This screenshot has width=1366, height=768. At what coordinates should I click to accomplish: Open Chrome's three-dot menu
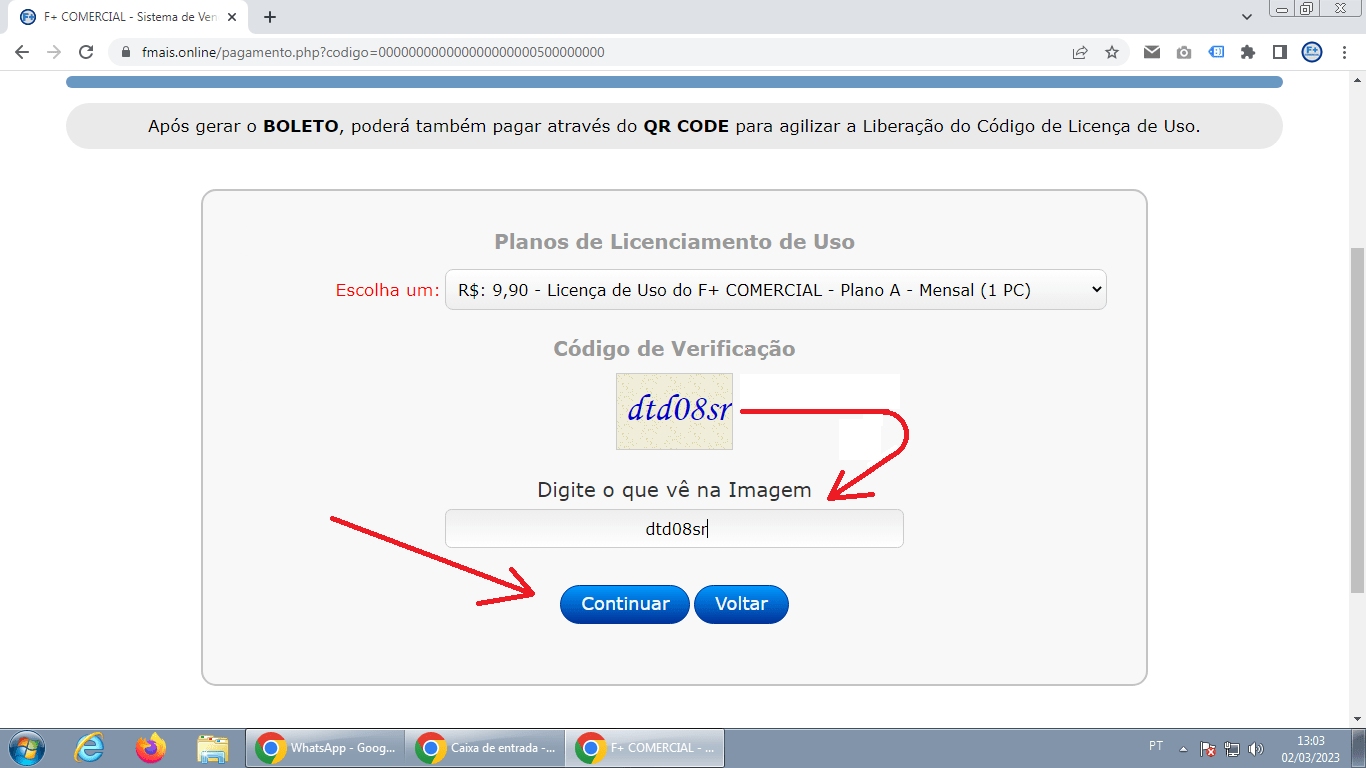(1345, 52)
